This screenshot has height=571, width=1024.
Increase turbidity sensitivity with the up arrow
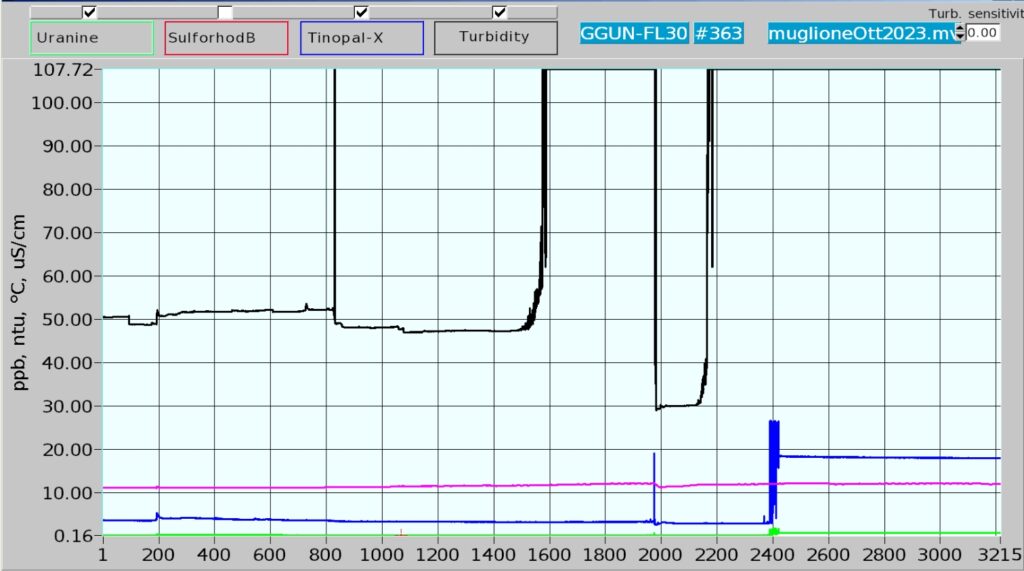coord(961,28)
